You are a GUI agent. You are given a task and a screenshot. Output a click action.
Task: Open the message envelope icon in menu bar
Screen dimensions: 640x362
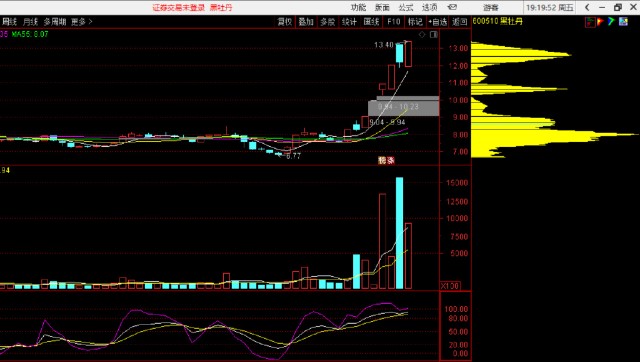click(452, 7)
